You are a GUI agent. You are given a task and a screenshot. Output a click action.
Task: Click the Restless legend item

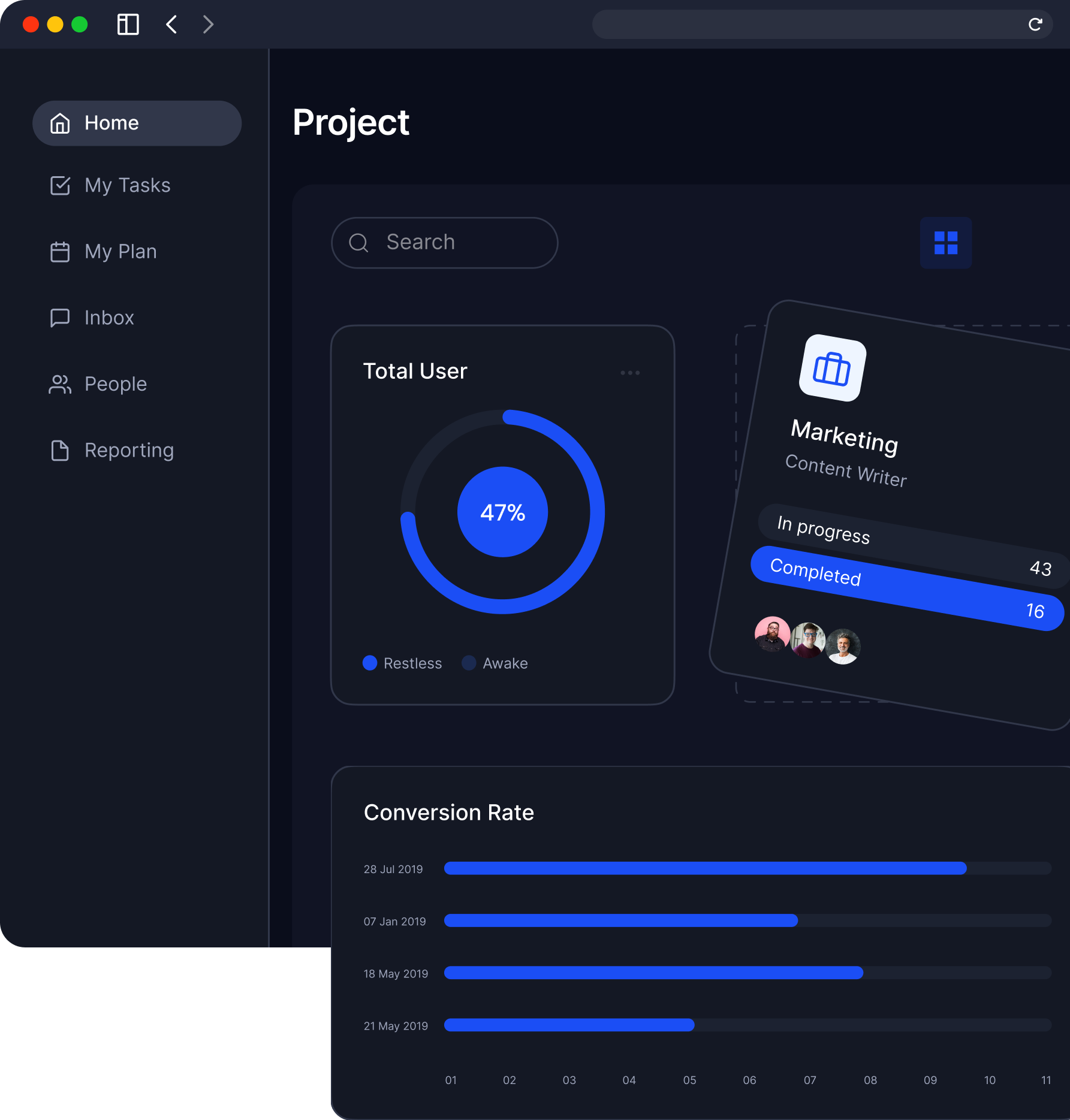click(x=402, y=663)
